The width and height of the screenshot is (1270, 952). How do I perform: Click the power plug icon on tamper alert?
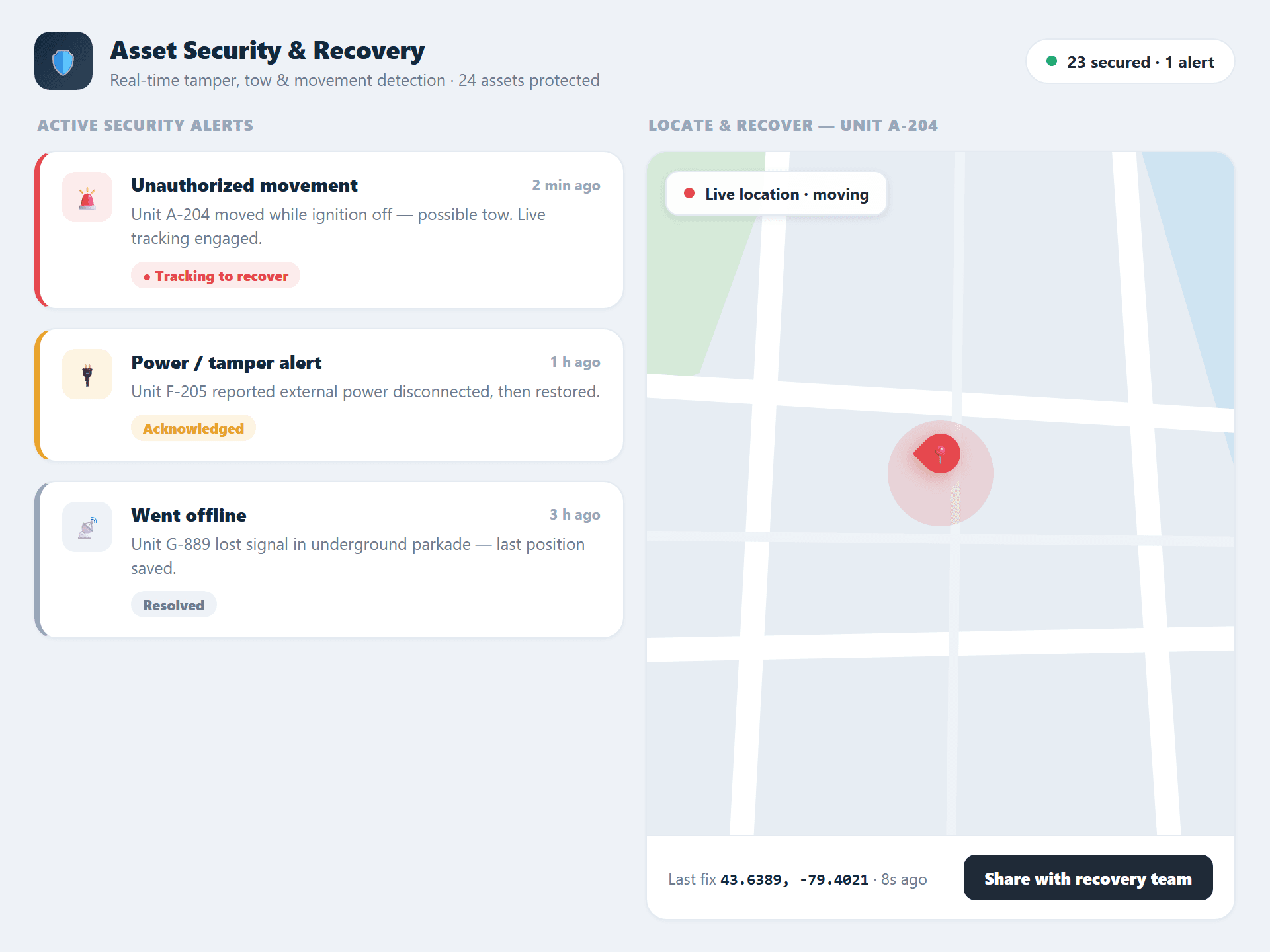coord(87,374)
